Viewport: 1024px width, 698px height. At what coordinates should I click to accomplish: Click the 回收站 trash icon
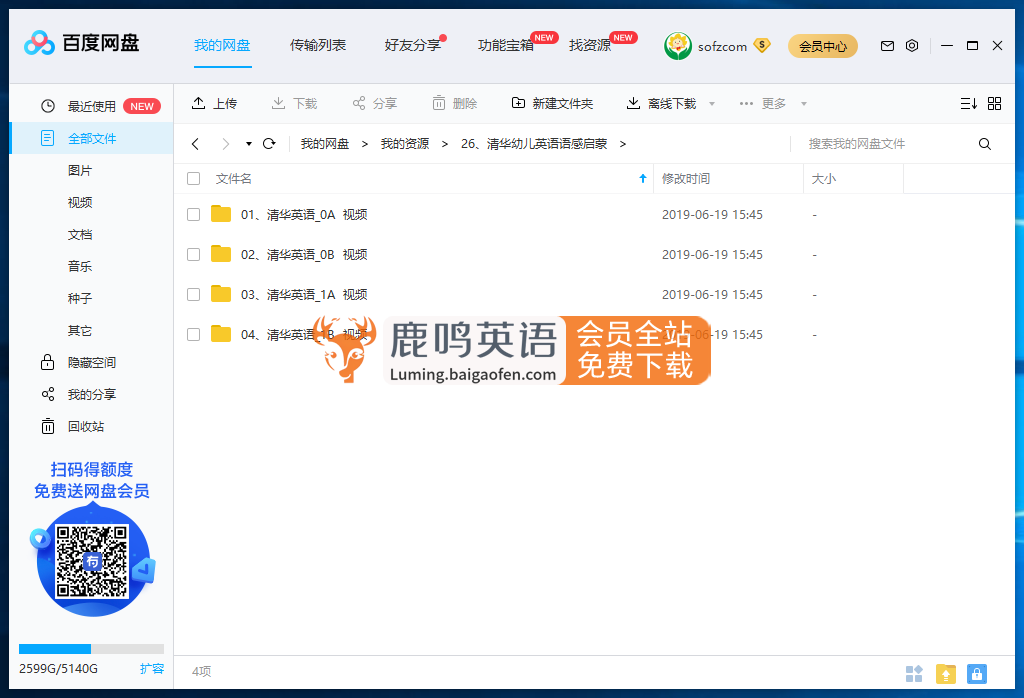pyautogui.click(x=48, y=426)
